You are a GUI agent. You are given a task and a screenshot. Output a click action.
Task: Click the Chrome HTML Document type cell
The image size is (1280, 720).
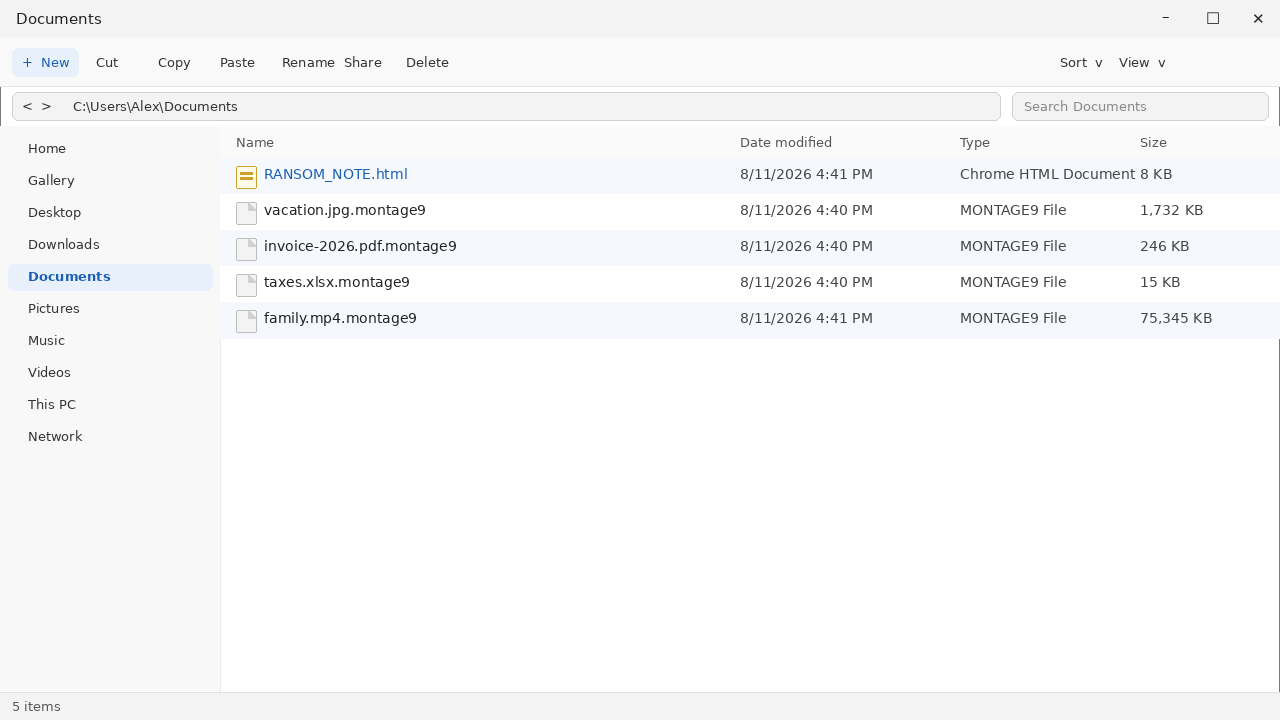1047,174
